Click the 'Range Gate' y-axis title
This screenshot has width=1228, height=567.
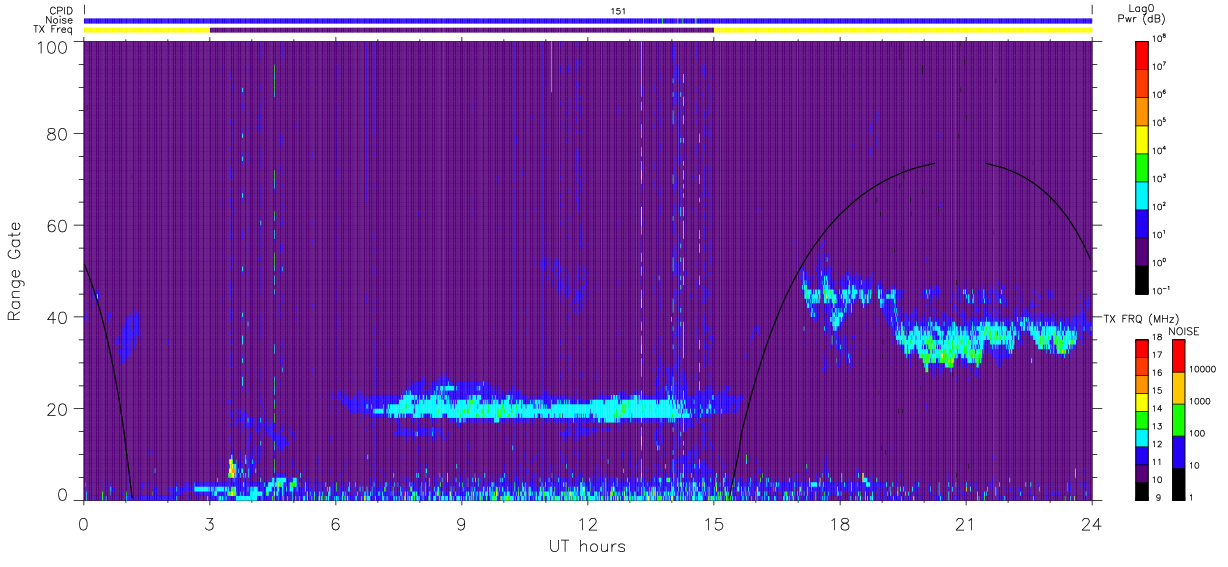[15, 272]
